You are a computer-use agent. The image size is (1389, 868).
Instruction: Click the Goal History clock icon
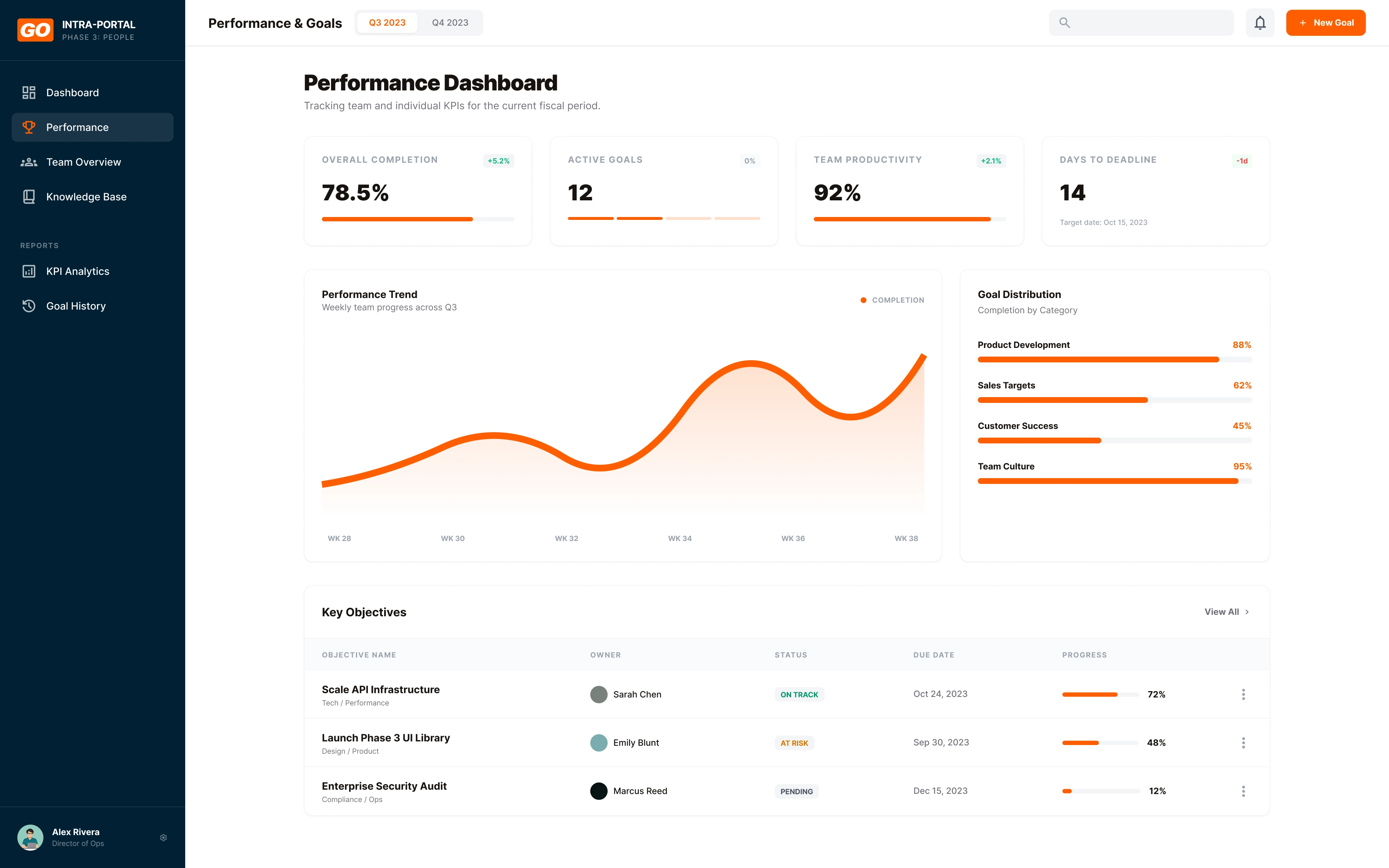[x=29, y=306]
